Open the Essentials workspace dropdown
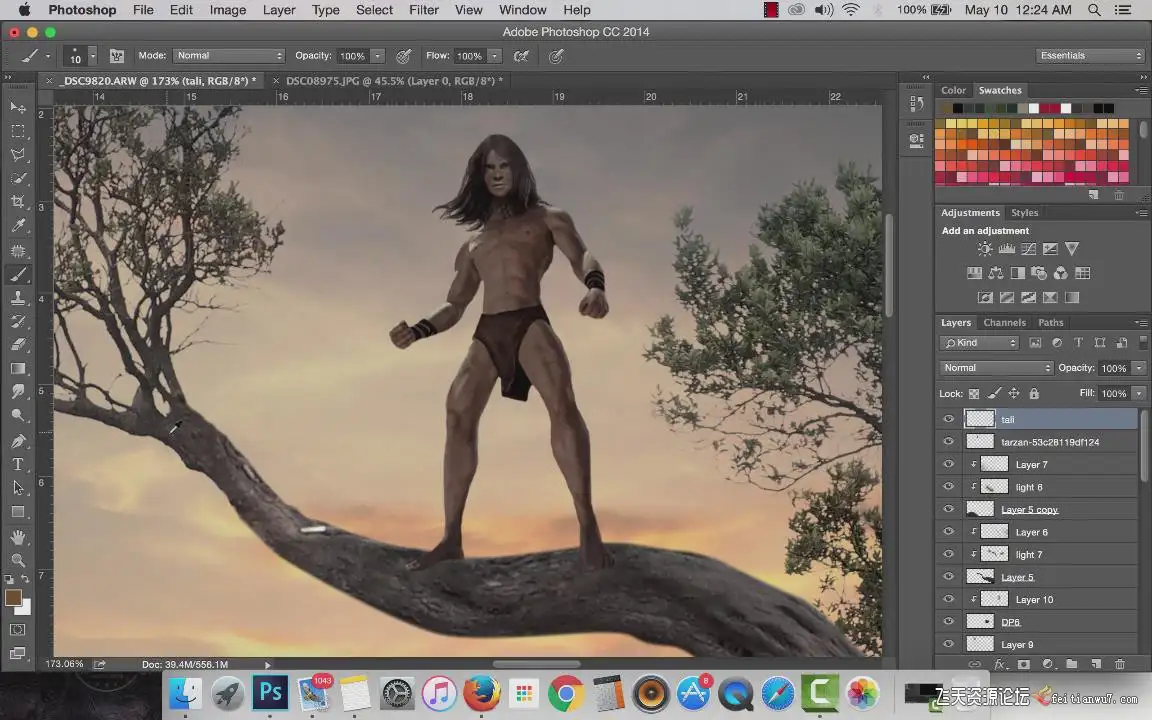Screen dimensions: 1152x720 [1091, 56]
